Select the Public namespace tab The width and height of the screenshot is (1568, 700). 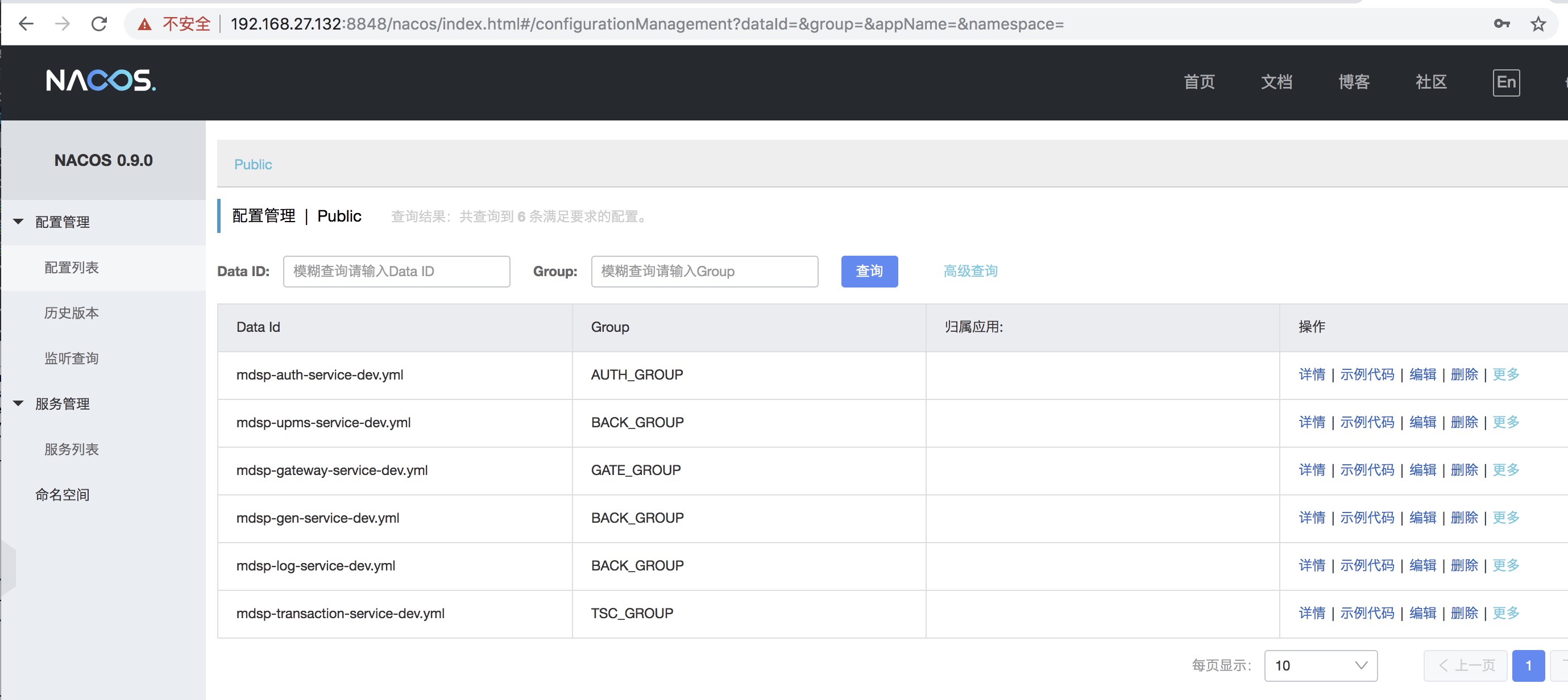253,164
